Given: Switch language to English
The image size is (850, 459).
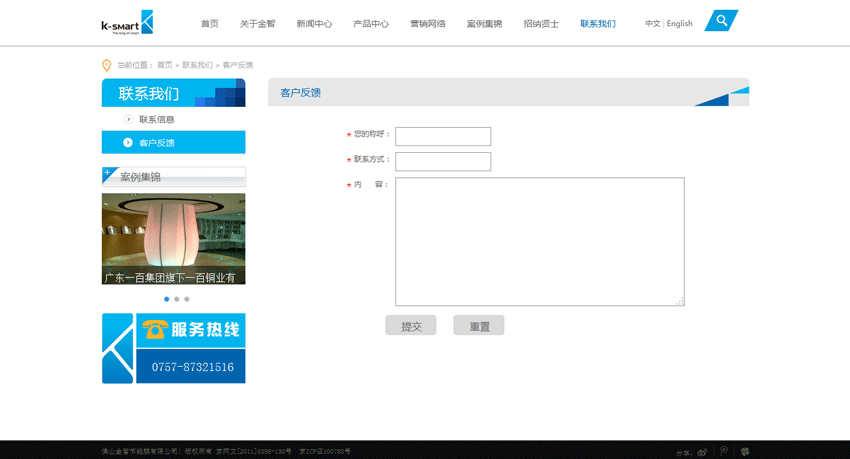Looking at the screenshot, I should pos(680,23).
